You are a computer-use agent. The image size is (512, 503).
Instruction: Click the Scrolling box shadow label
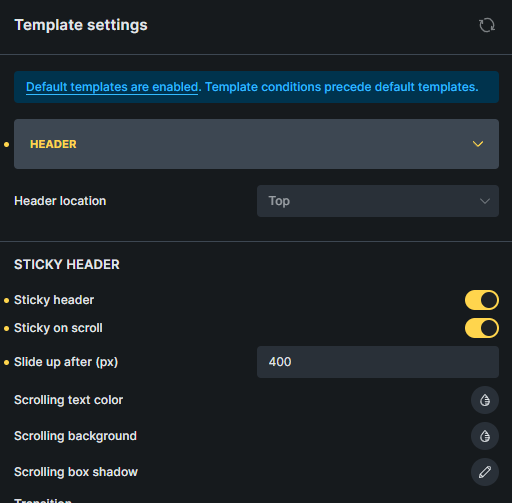(x=76, y=472)
